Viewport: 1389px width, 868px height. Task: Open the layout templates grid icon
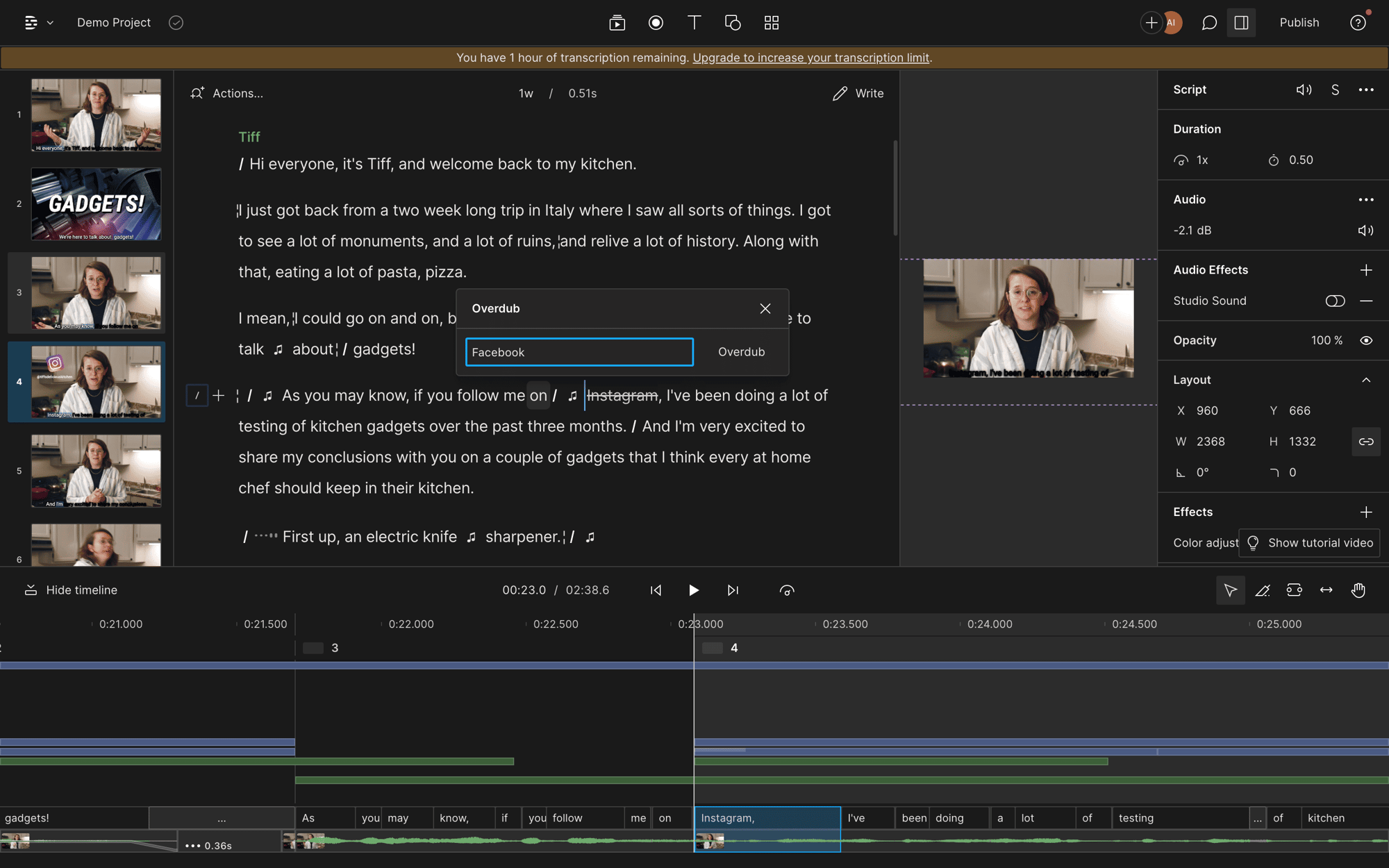(771, 22)
